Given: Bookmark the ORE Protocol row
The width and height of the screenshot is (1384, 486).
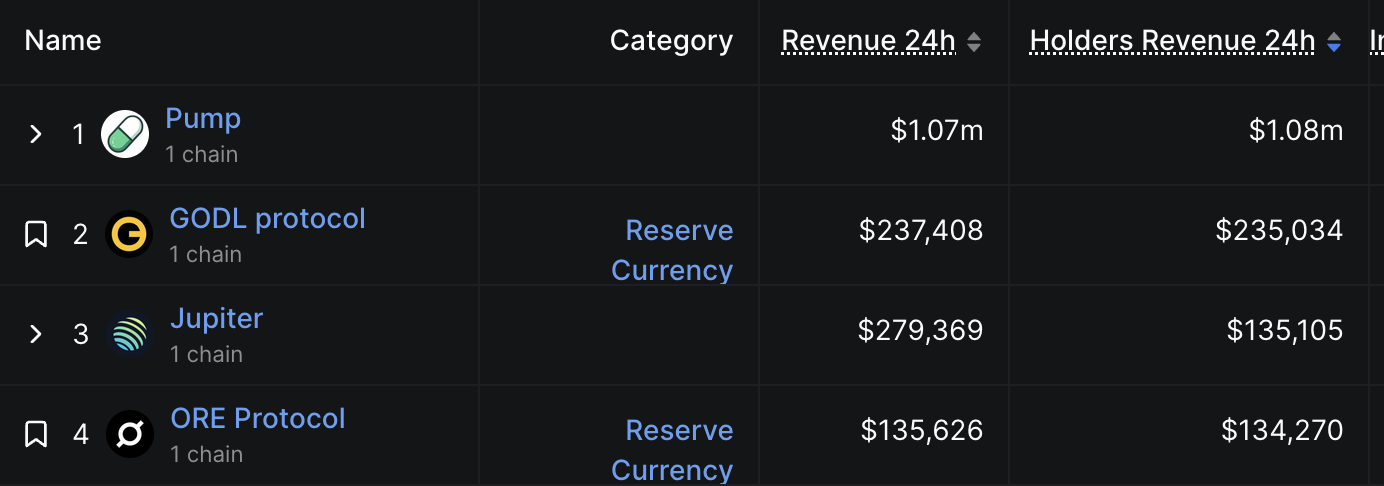Looking at the screenshot, I should point(36,435).
